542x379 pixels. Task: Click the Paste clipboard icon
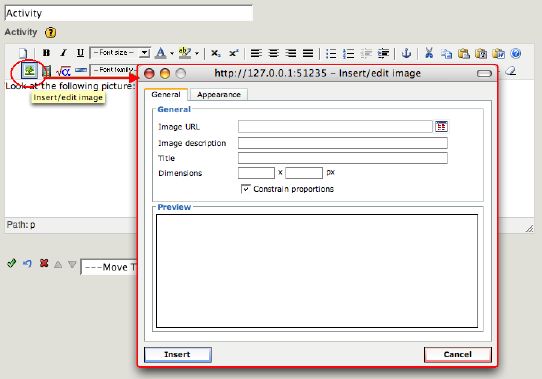click(464, 54)
